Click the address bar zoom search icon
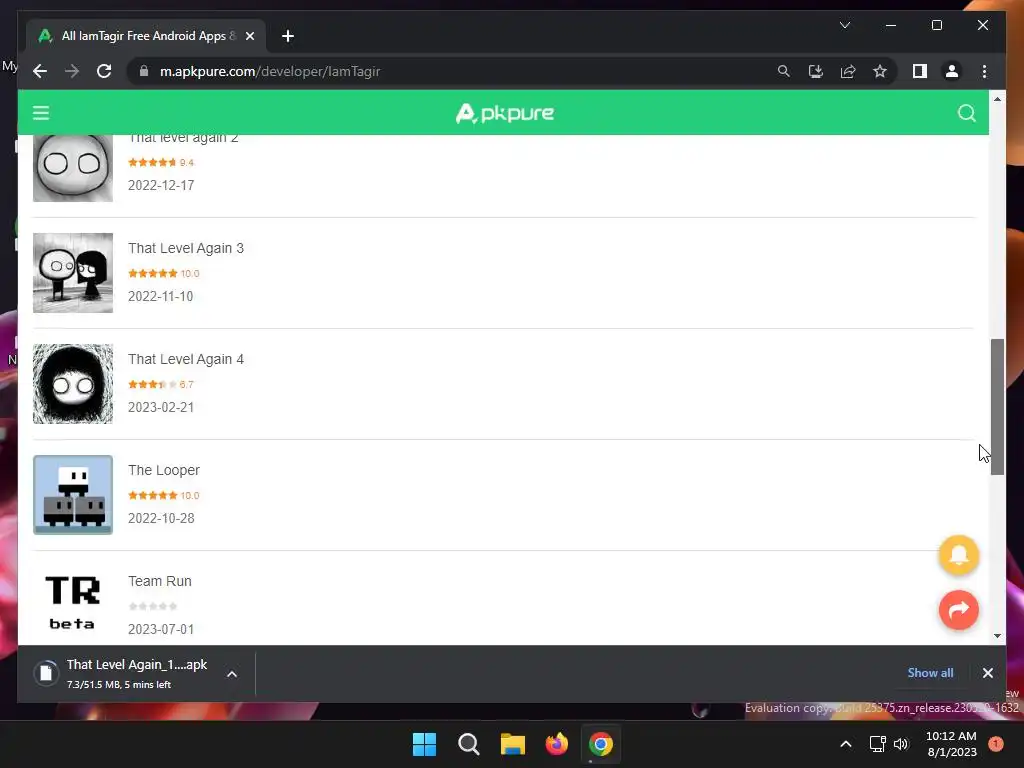Screen dimensions: 1024x768 (784, 71)
